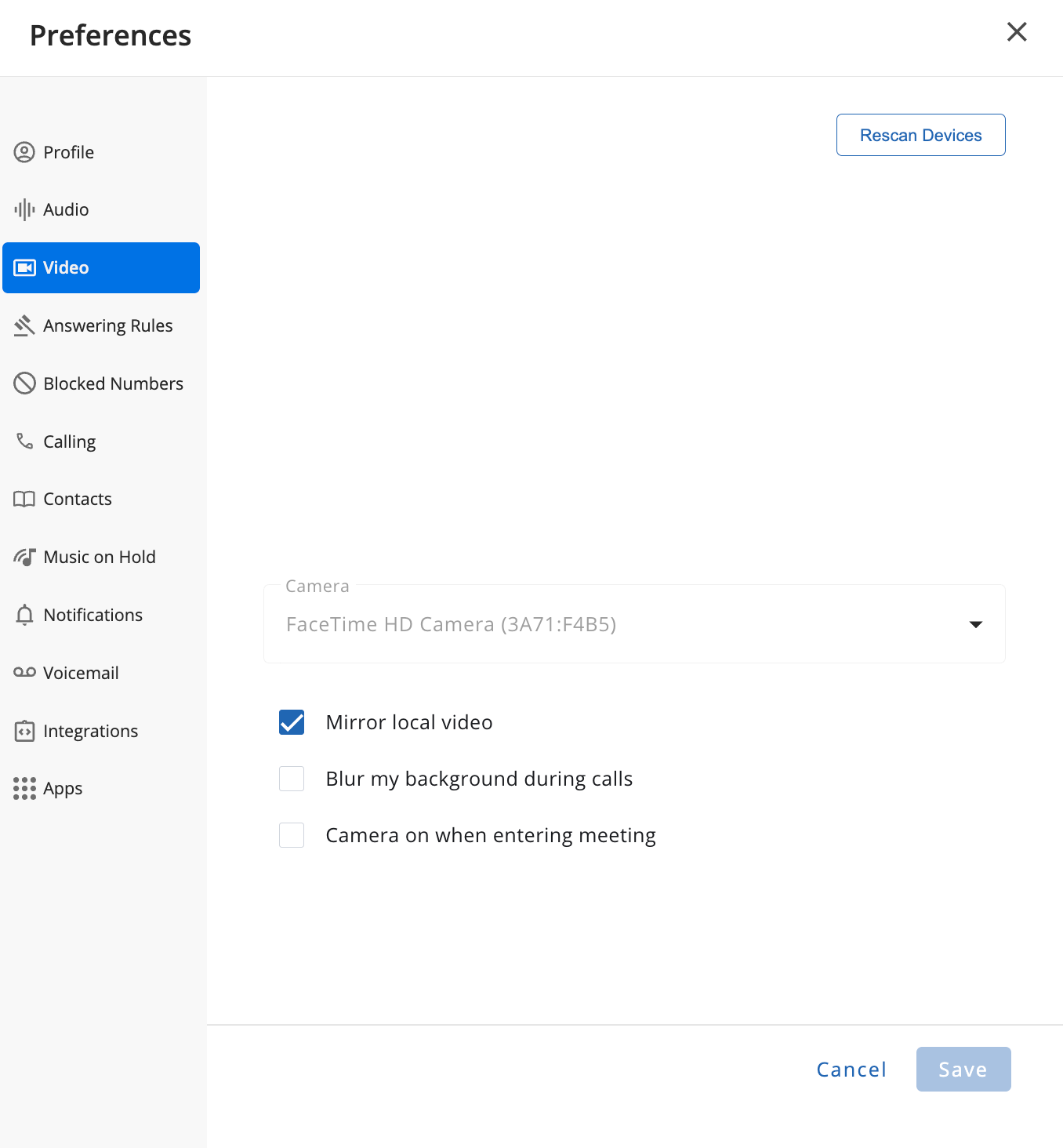Go to Answering Rules settings
The width and height of the screenshot is (1063, 1148).
(x=101, y=325)
